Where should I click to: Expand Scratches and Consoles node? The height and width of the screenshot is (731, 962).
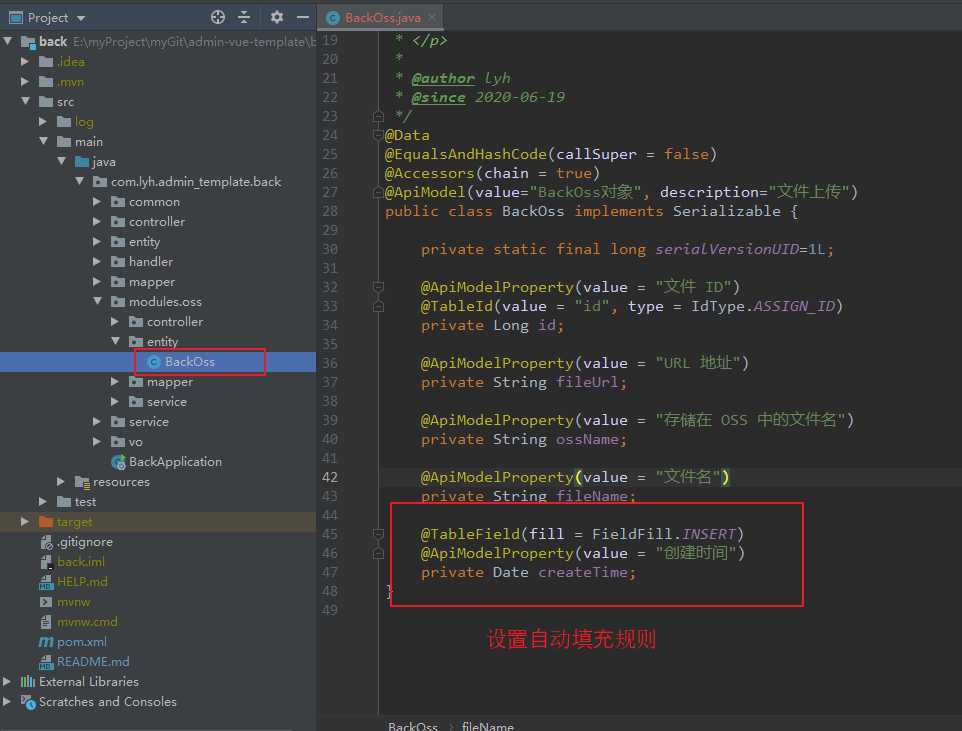7,701
